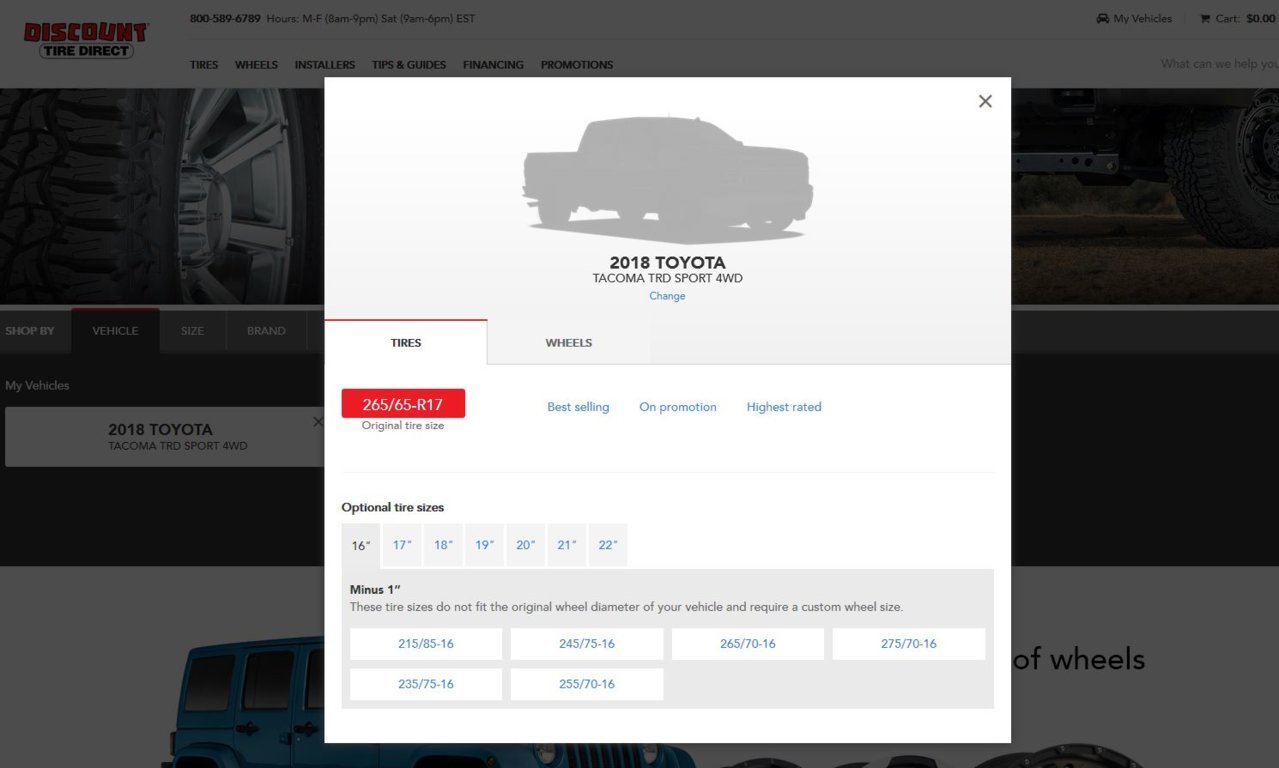
Task: Select the 17" optional size tab
Action: [402, 545]
